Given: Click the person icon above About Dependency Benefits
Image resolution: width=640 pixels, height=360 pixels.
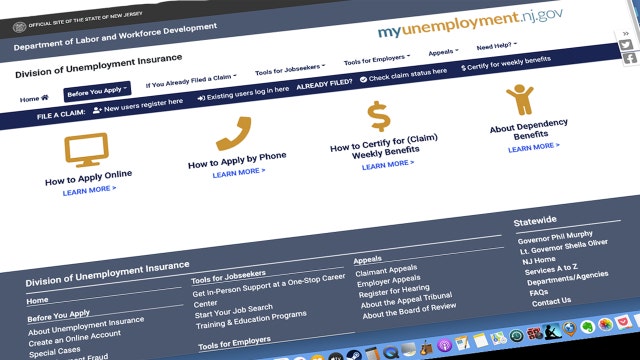Looking at the screenshot, I should (520, 99).
